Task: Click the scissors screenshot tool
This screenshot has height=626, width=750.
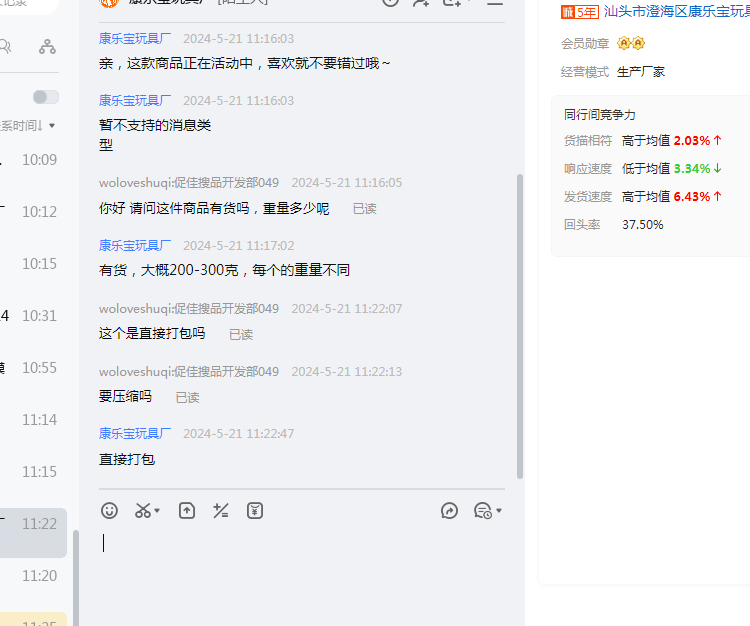Action: point(143,511)
